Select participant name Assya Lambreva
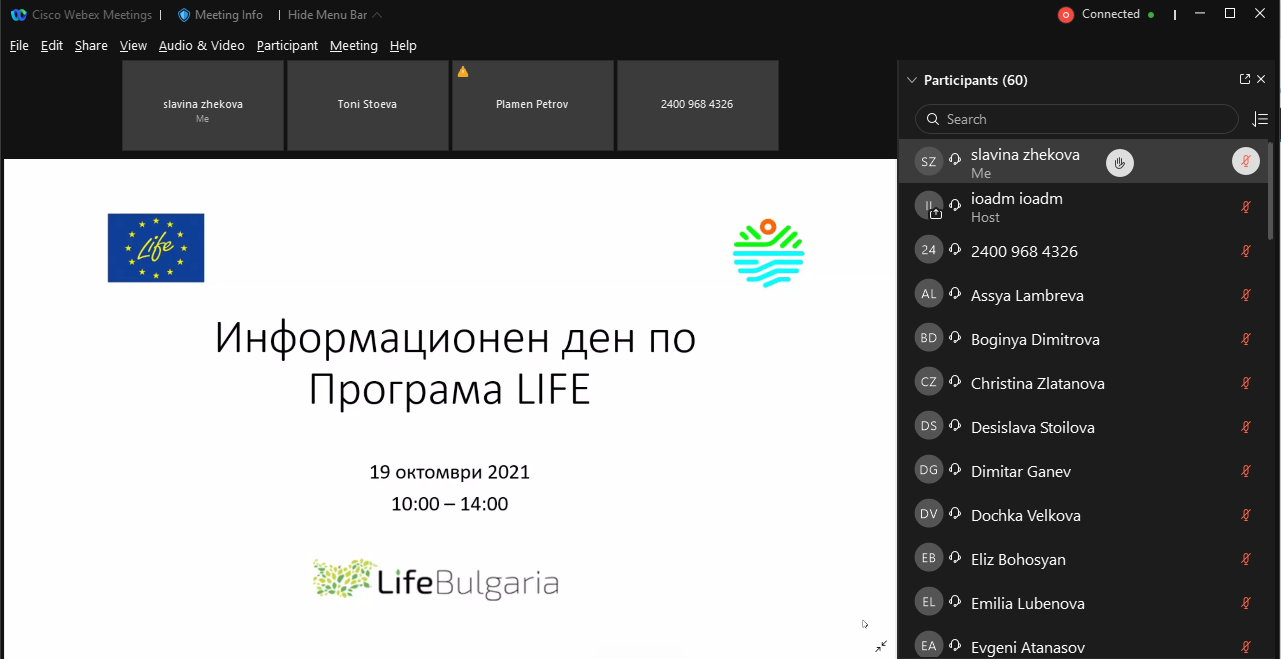Viewport: 1281px width, 659px height. (1027, 295)
